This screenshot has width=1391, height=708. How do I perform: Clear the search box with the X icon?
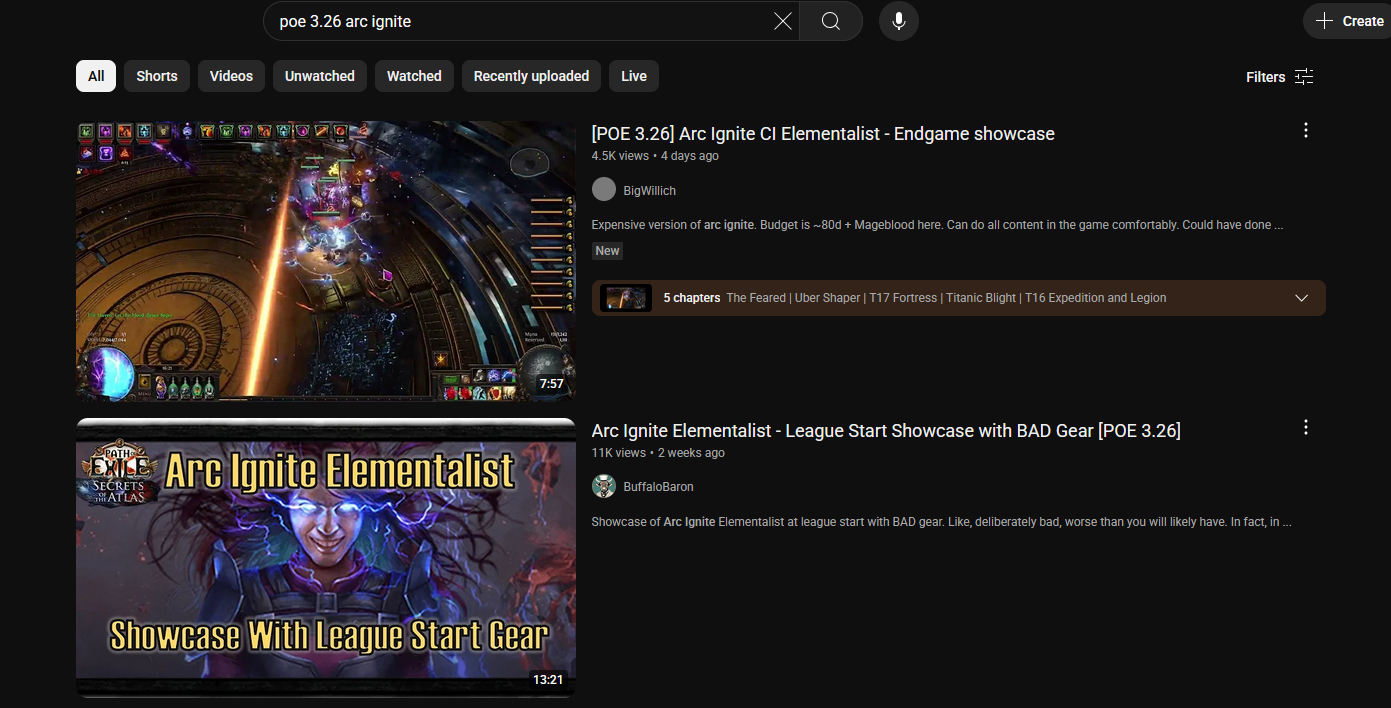(x=783, y=21)
